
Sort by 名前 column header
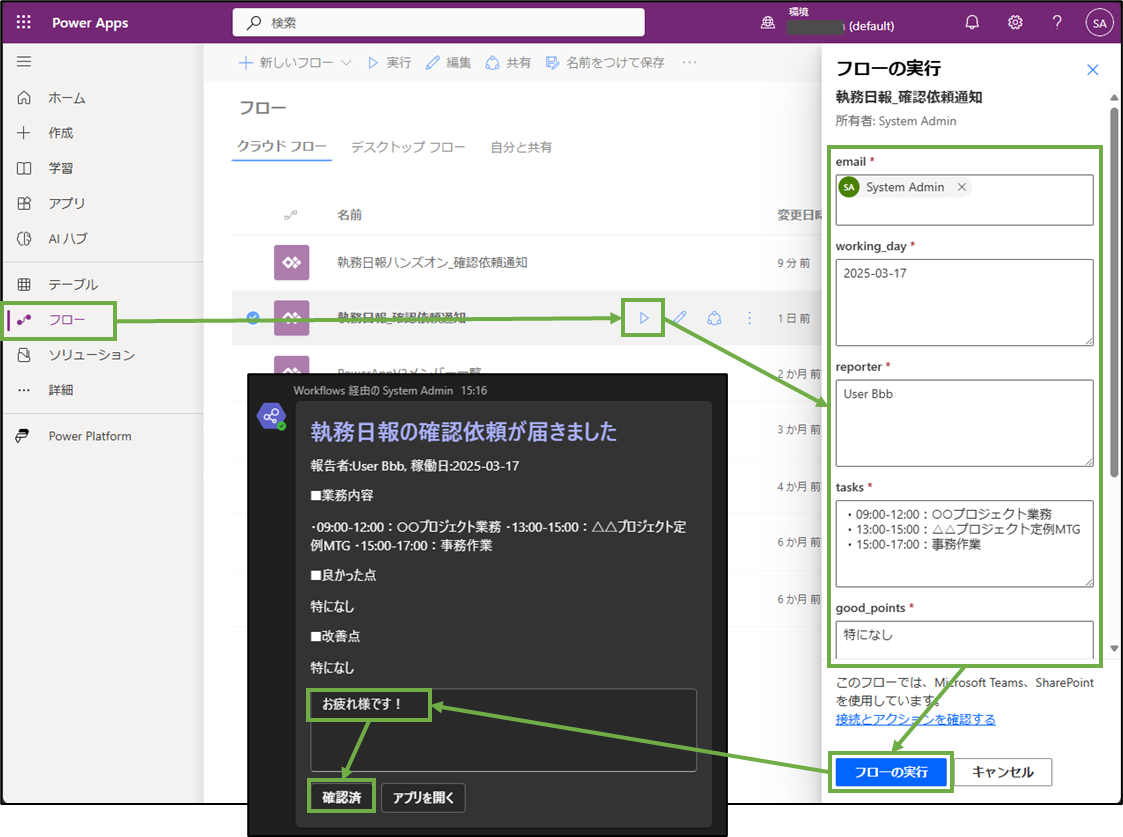click(350, 215)
